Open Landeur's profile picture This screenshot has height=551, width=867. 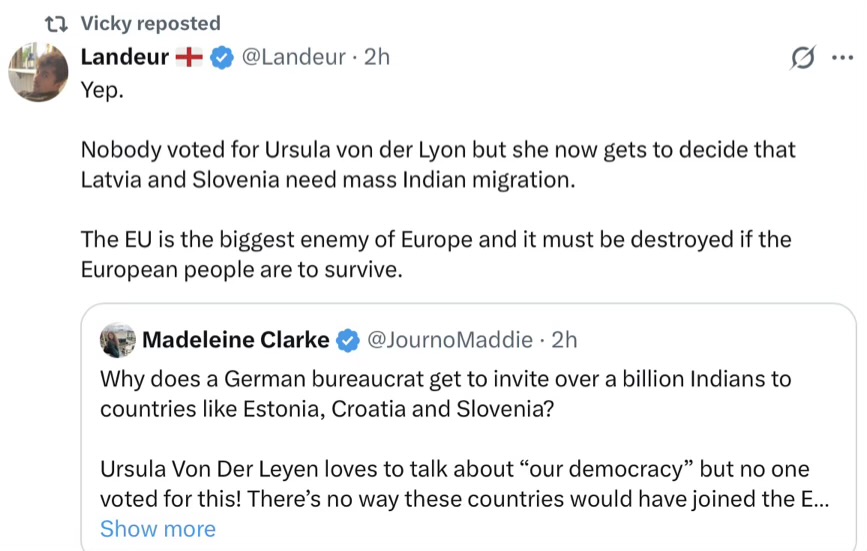click(x=39, y=72)
